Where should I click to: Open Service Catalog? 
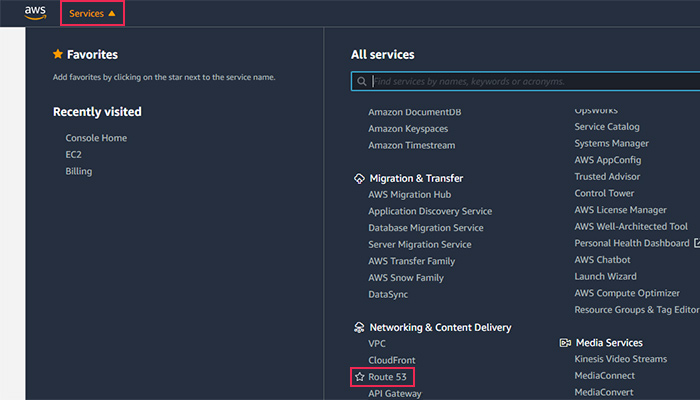tap(607, 127)
